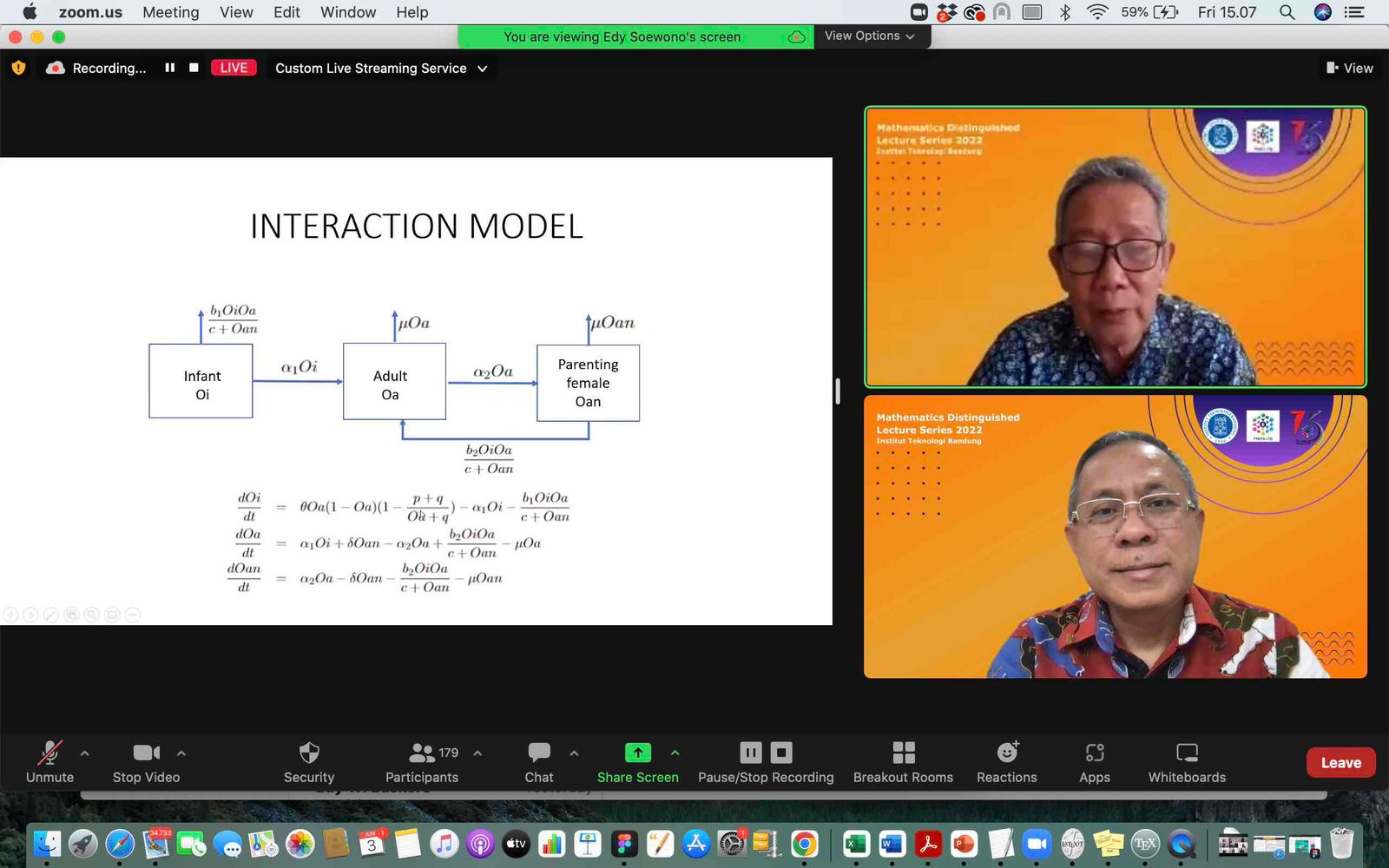
Task: Open the Chat window
Action: (538, 762)
